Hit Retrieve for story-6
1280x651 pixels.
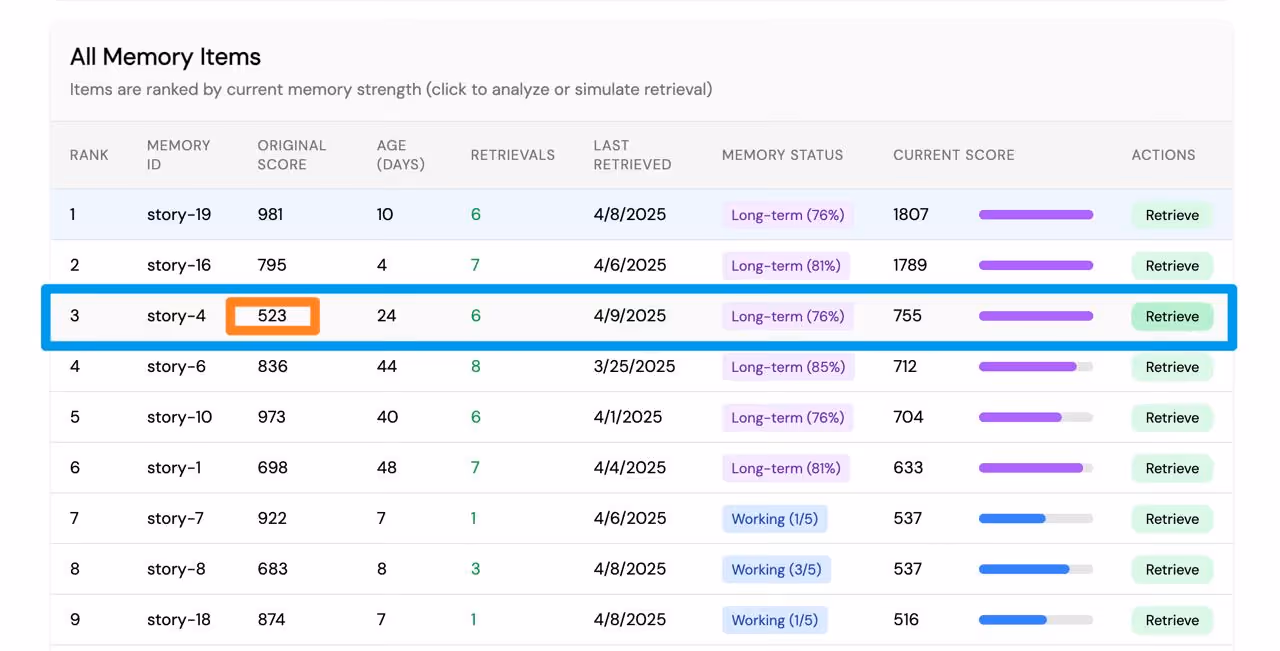(1171, 367)
